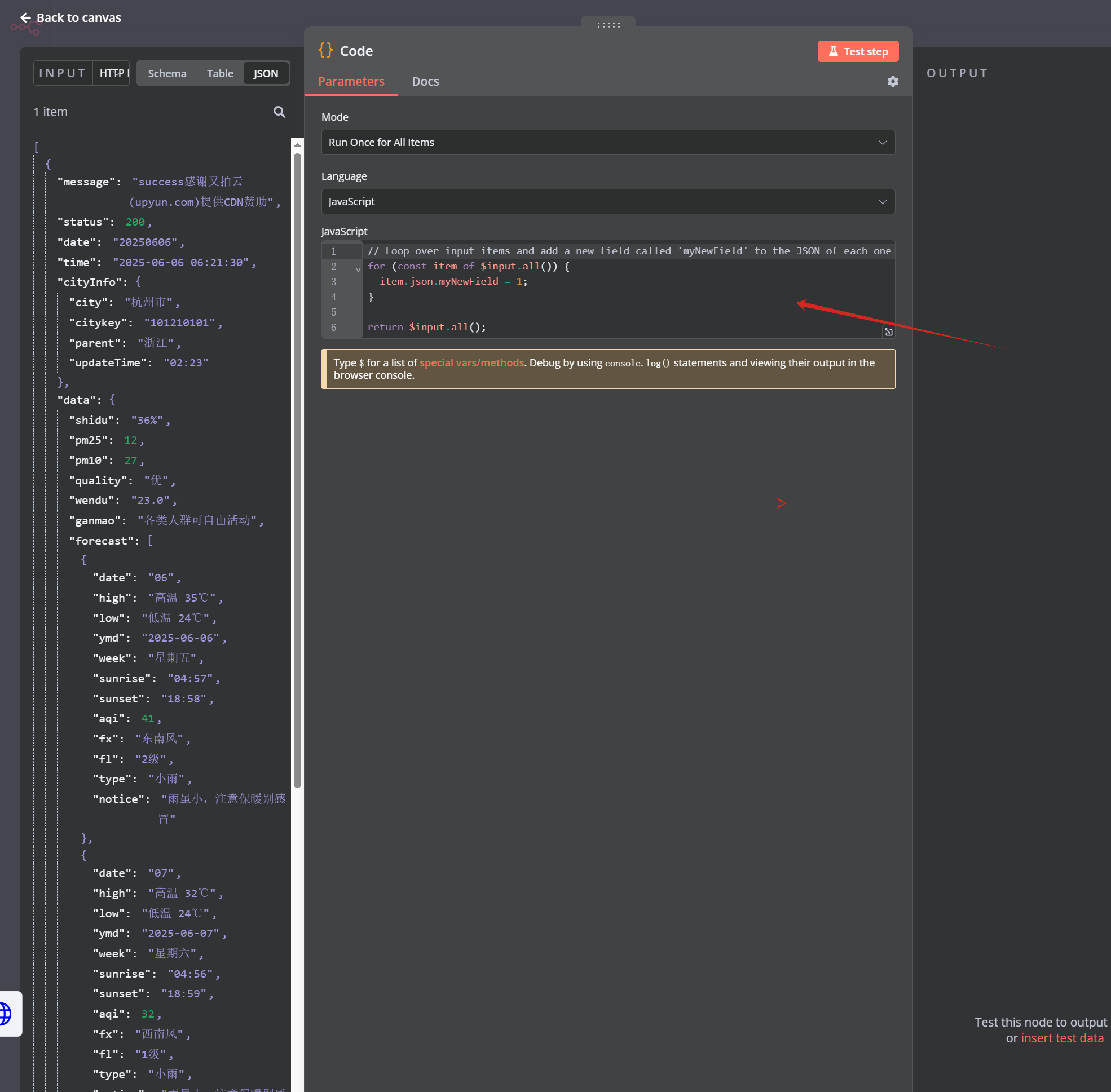Click the comment on code line 1
1111x1092 pixels.
(629, 251)
